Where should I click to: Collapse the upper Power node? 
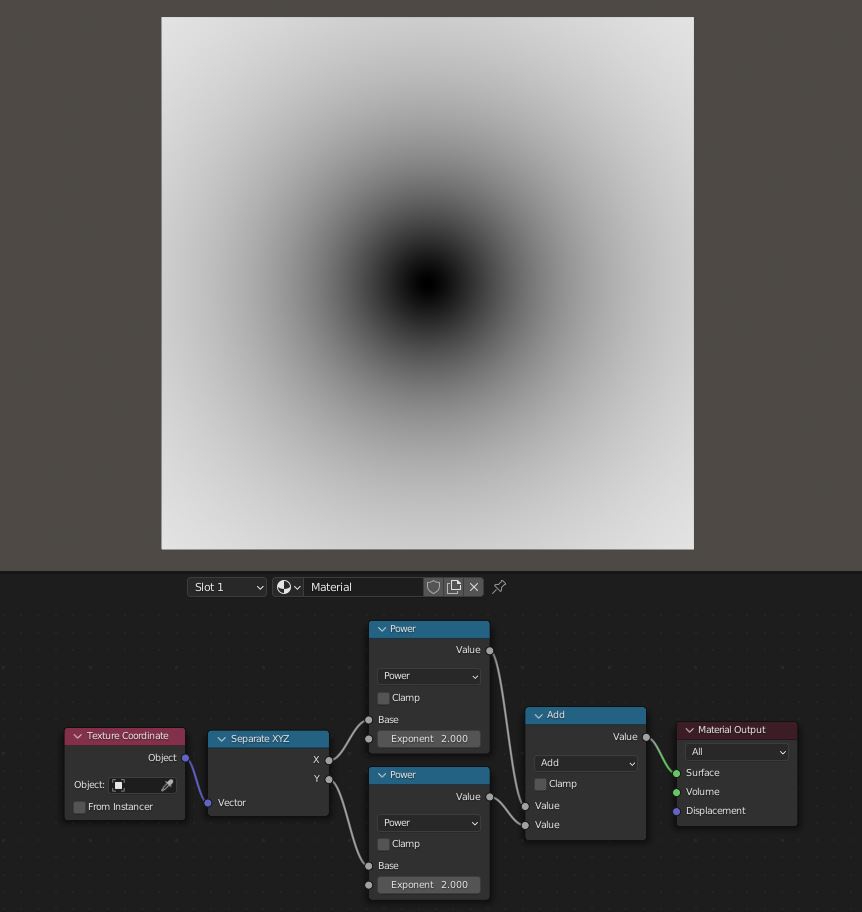point(382,629)
